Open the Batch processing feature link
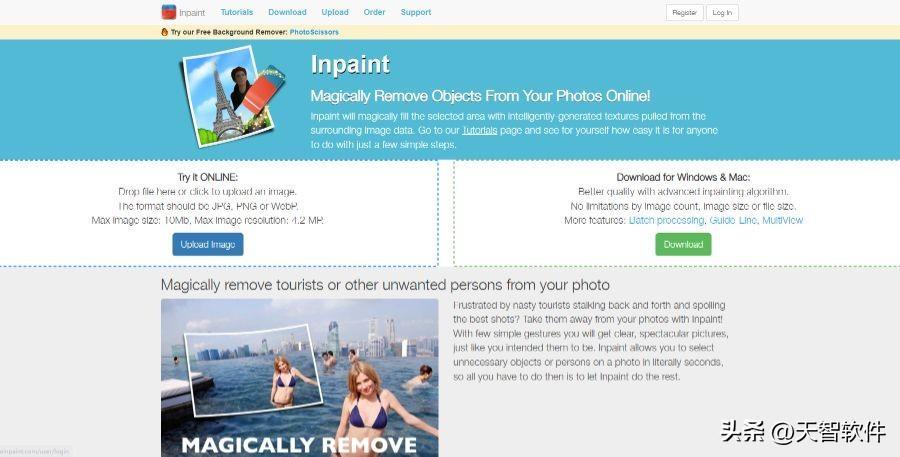The height and width of the screenshot is (457, 900). [x=666, y=220]
